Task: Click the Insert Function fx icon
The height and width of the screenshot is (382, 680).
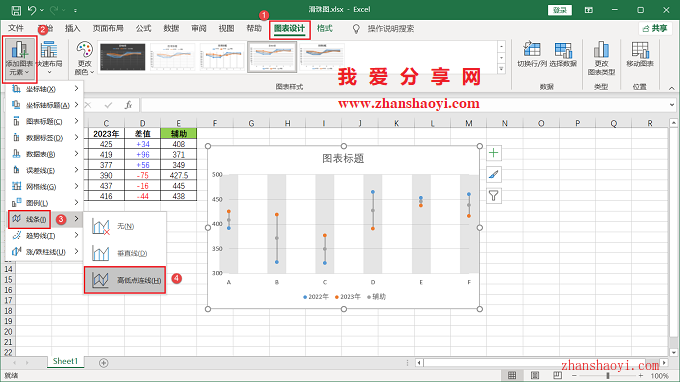Action: [x=128, y=105]
